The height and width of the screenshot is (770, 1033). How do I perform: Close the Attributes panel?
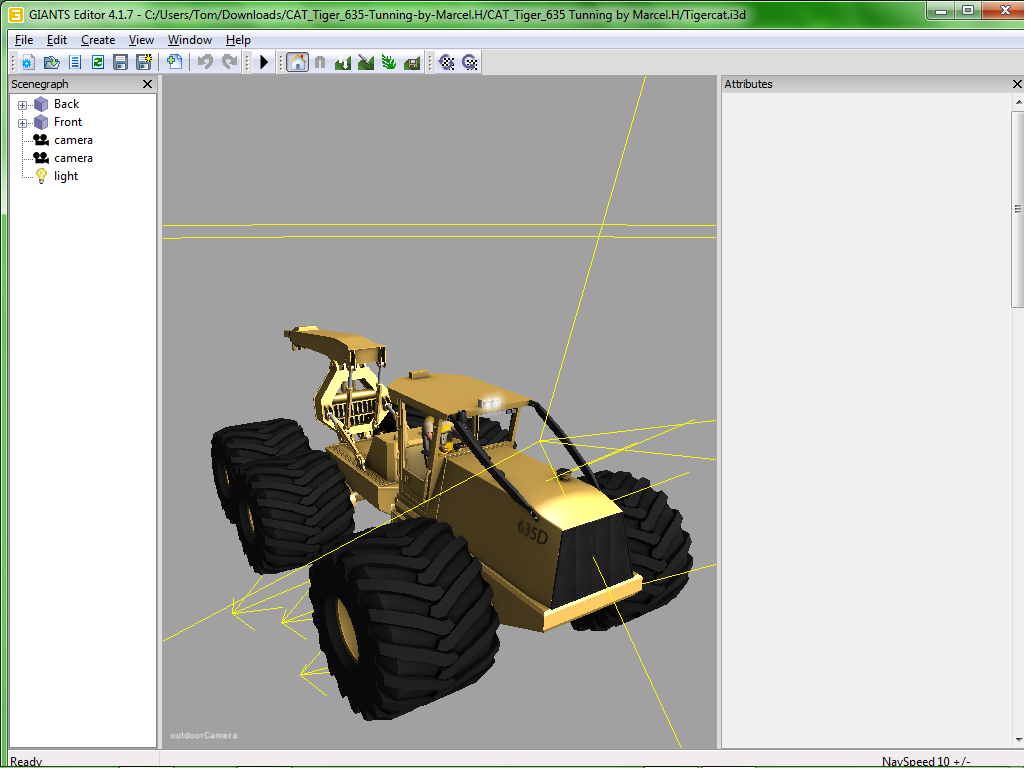1019,84
